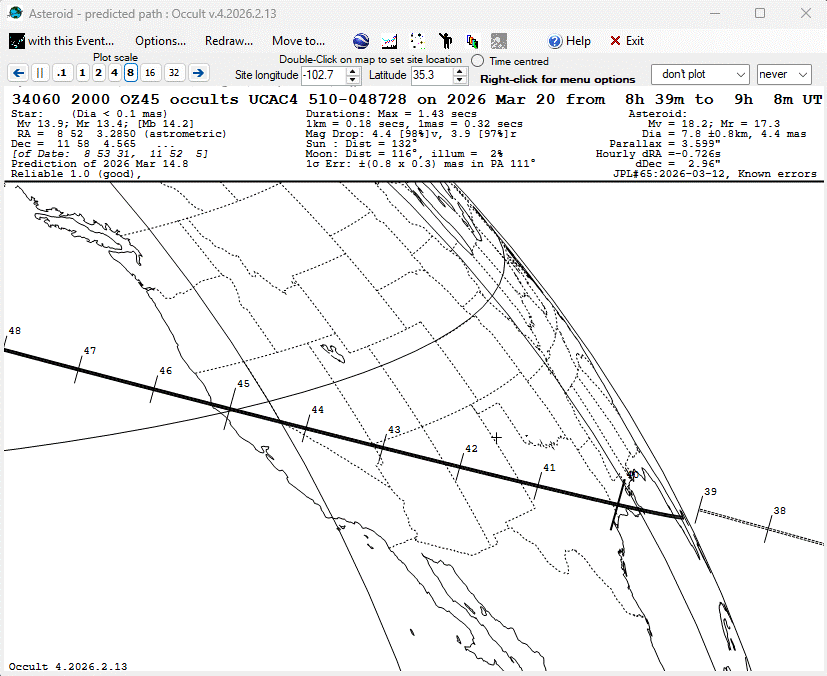827x676 pixels.
Task: Select plot scale .1
Action: tap(62, 73)
